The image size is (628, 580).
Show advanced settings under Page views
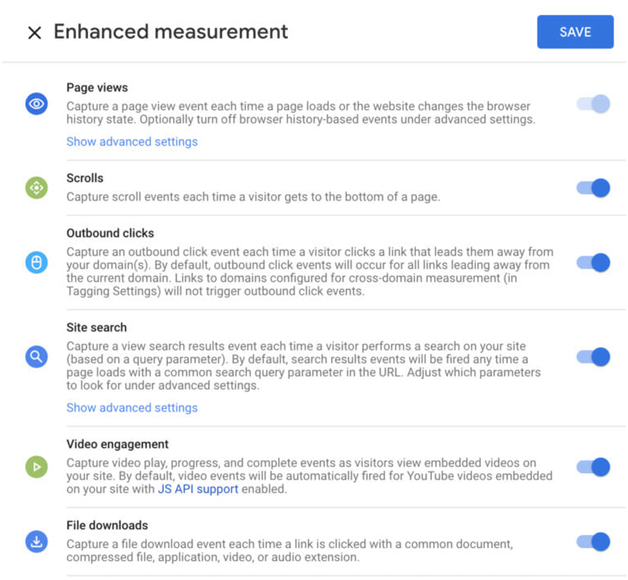(x=132, y=141)
